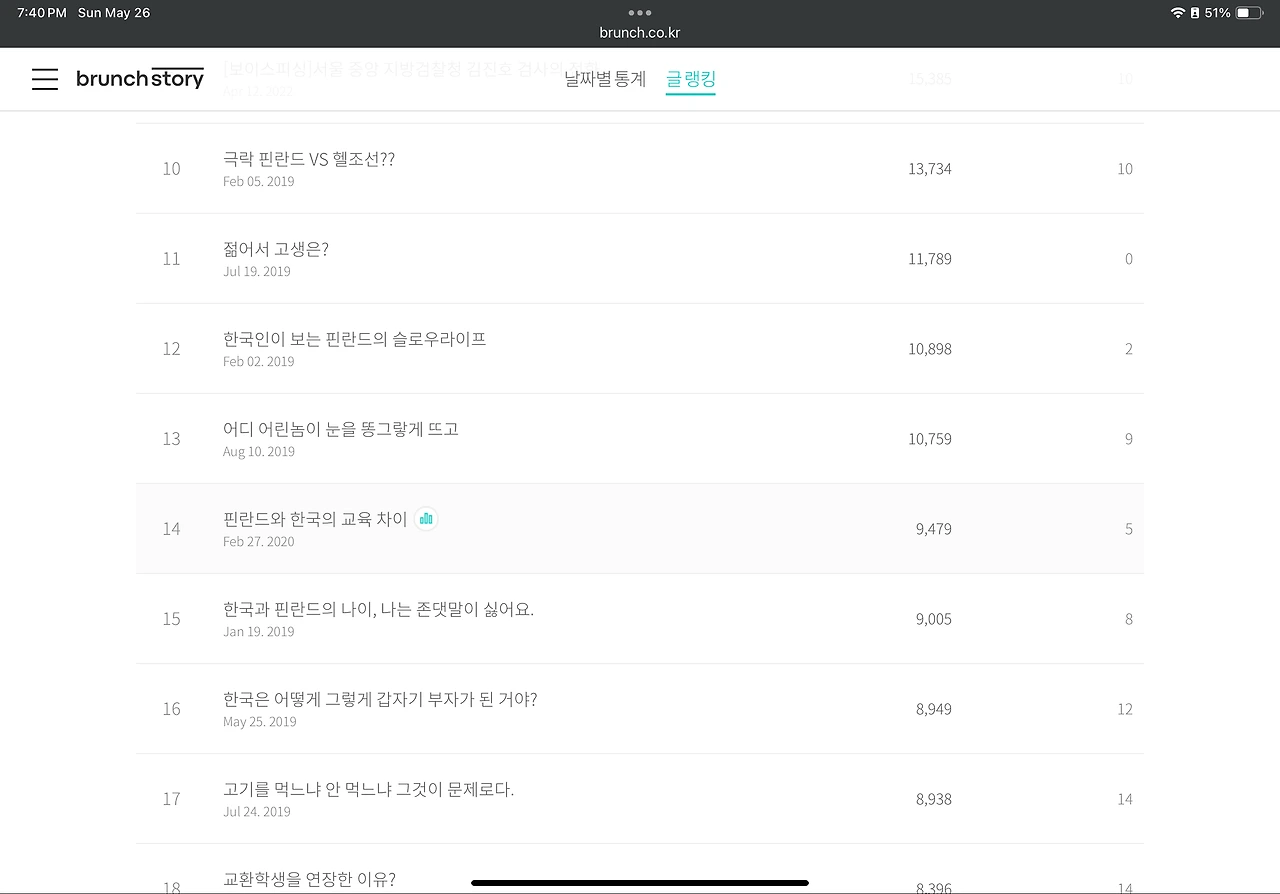Tap the Wi-Fi status icon

tap(1177, 13)
